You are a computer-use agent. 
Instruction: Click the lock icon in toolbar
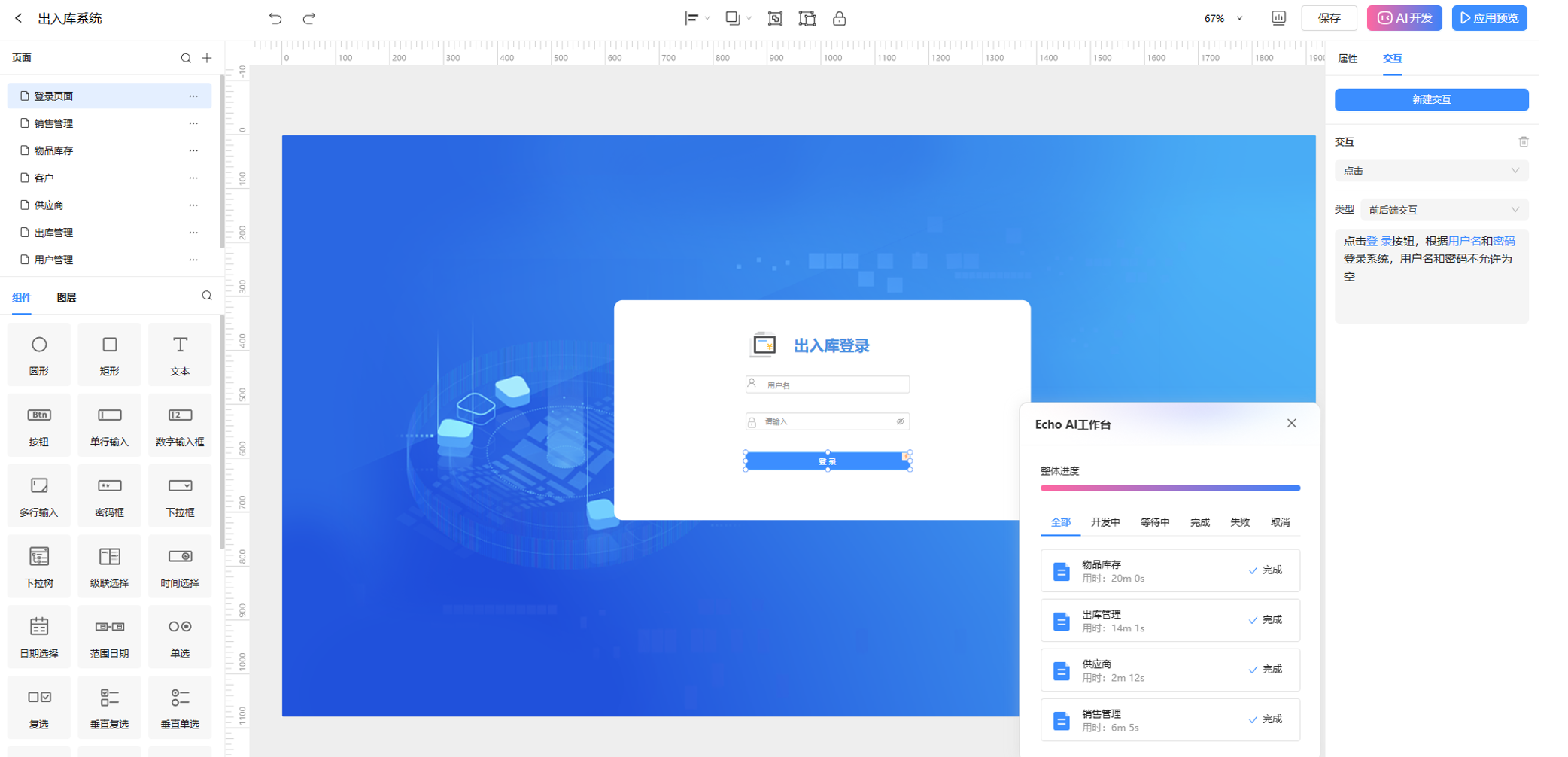coord(839,18)
